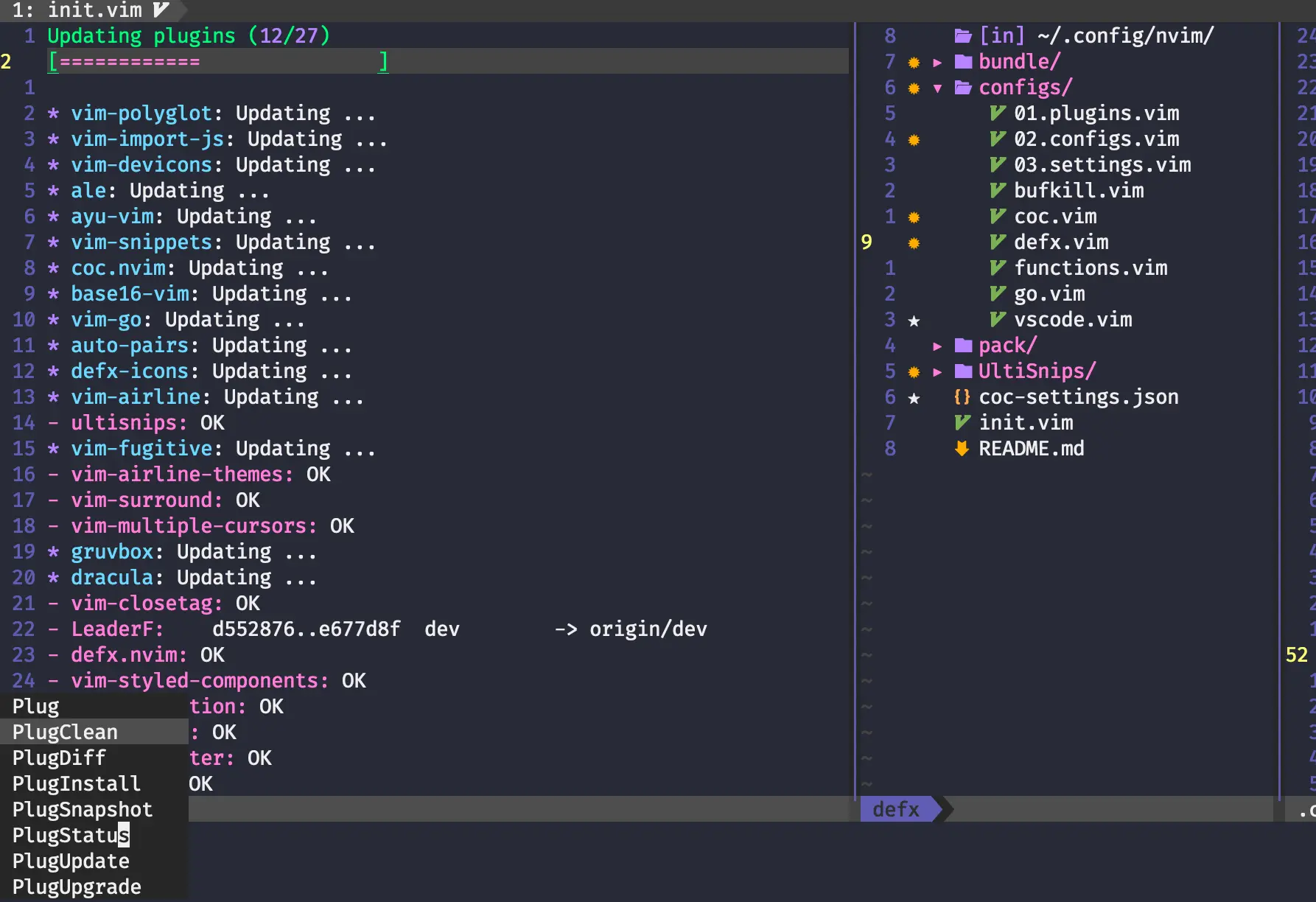The height and width of the screenshot is (902, 1316).
Task: Click the JSON braces icon of coc-settings.json
Action: 962,397
